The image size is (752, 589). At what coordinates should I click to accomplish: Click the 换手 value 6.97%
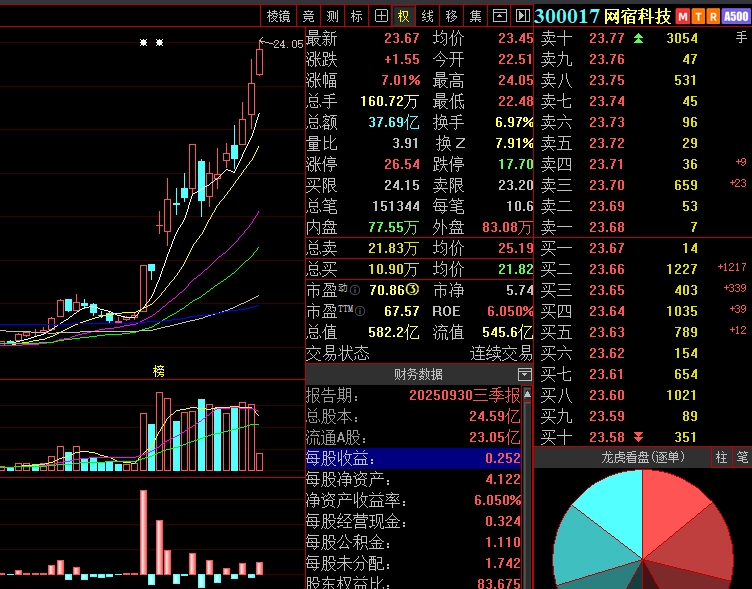pos(514,122)
